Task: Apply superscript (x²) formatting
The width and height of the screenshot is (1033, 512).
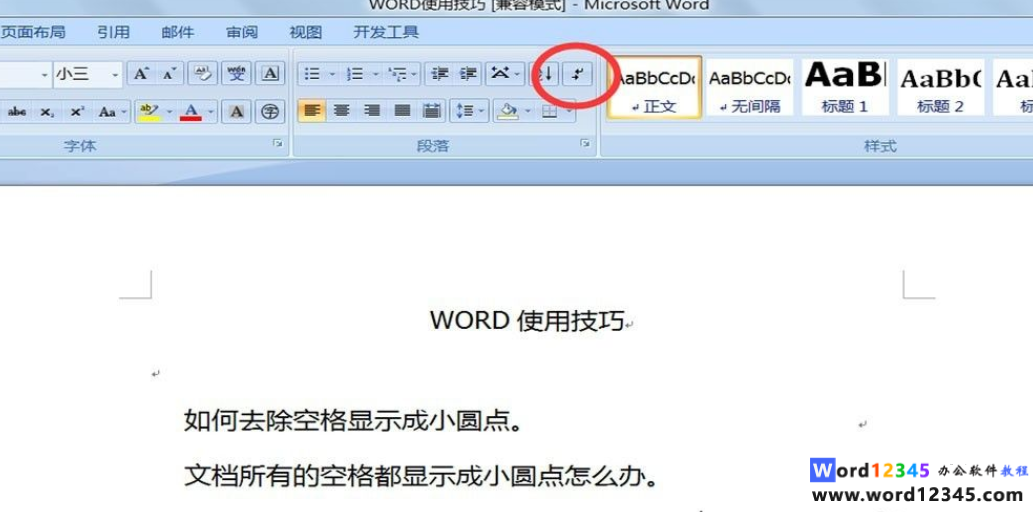Action: pyautogui.click(x=77, y=111)
